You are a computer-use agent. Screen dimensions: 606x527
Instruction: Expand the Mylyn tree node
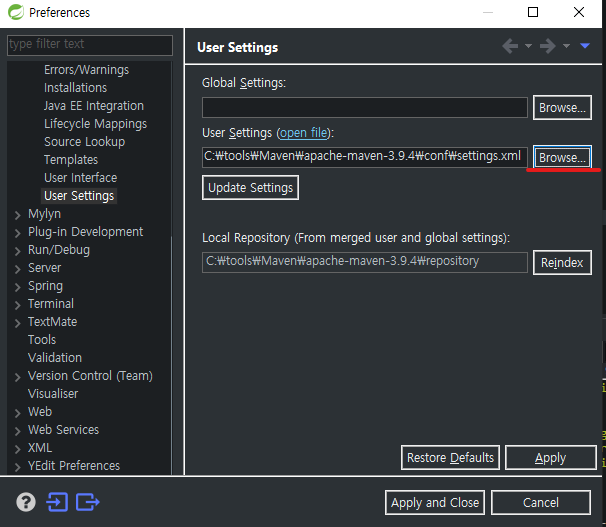pyautogui.click(x=17, y=215)
